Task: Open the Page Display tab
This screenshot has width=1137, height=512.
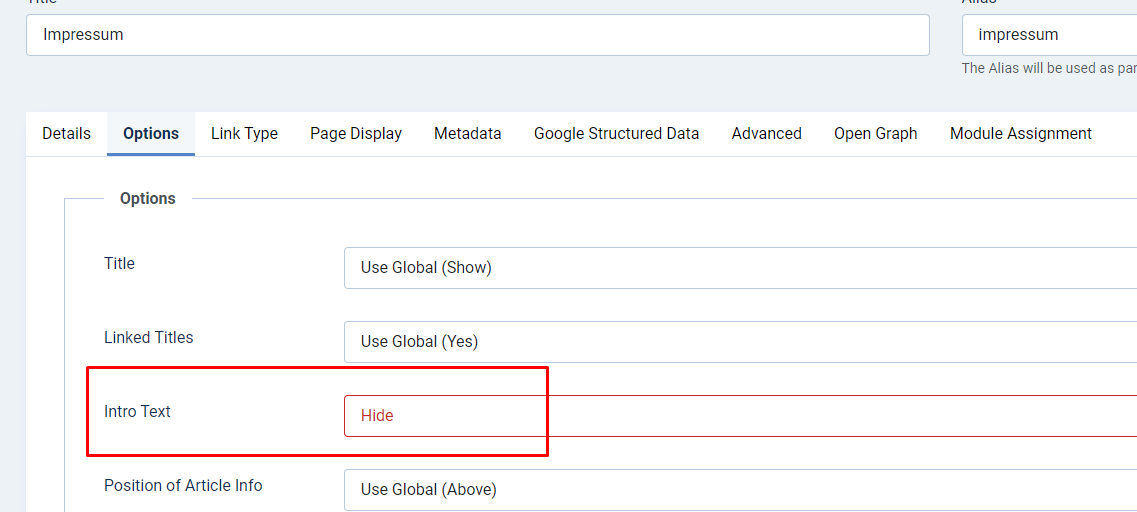Action: click(x=356, y=134)
